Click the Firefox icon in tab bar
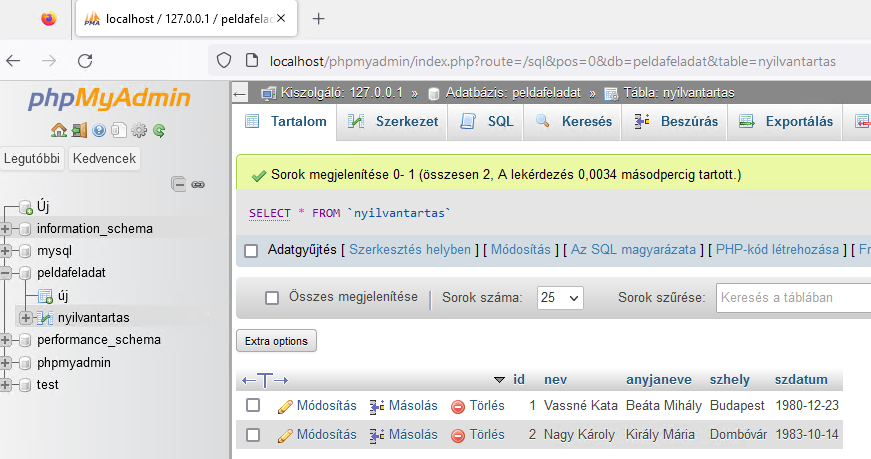This screenshot has width=871, height=459. pyautogui.click(x=49, y=19)
